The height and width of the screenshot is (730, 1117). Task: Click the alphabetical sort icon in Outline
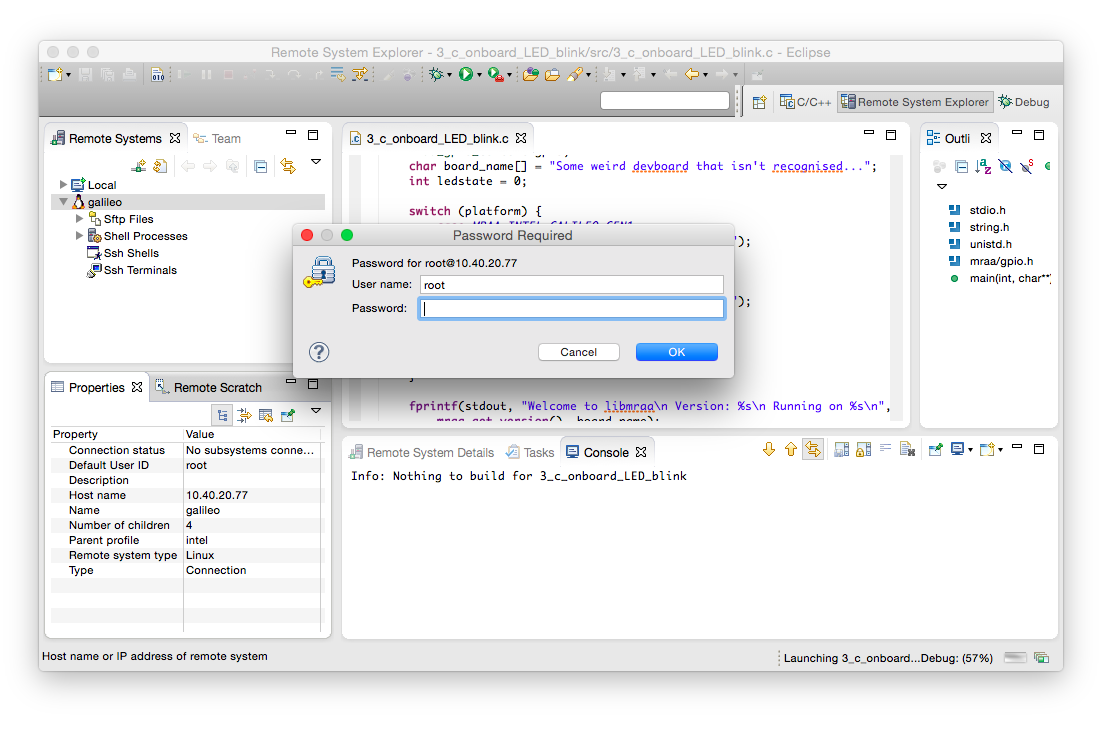coord(983,167)
